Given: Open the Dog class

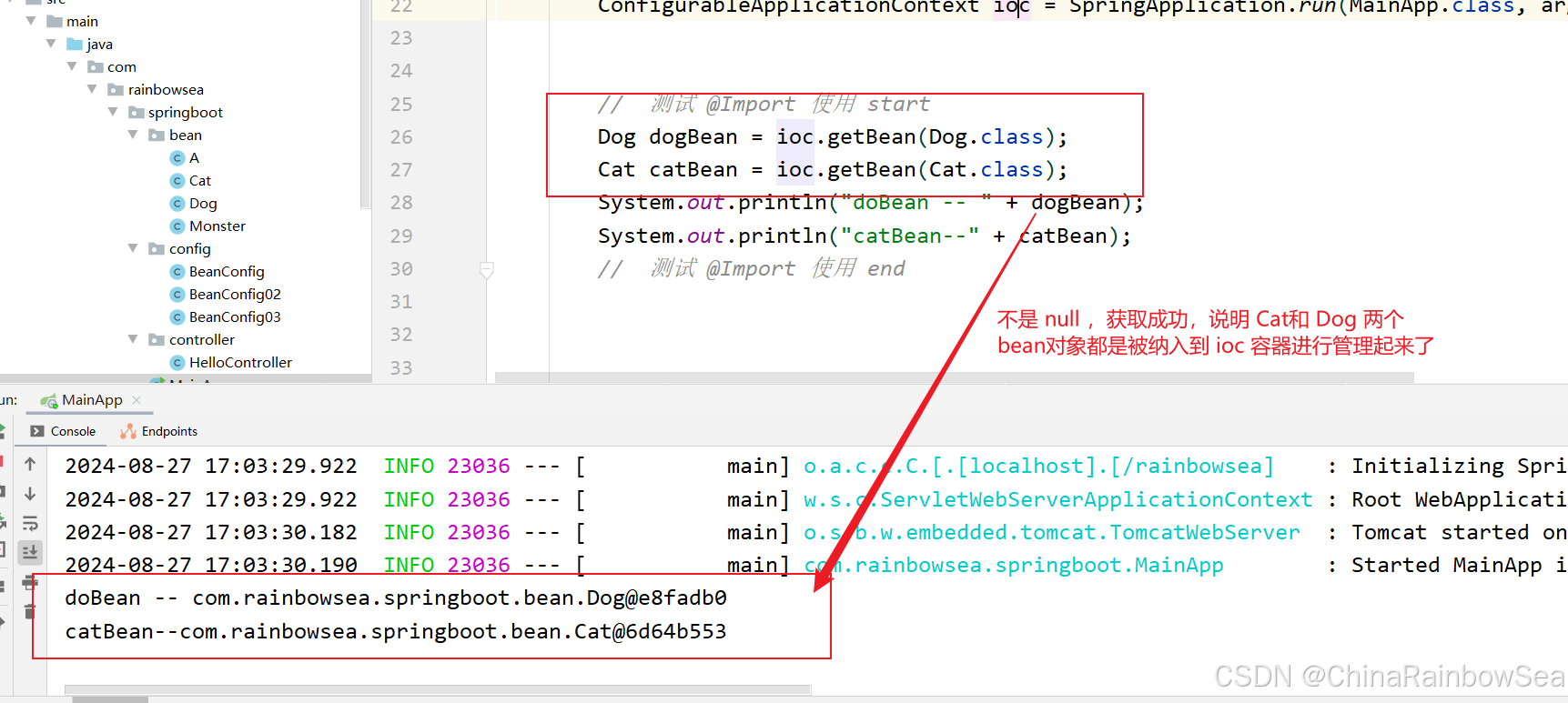Looking at the screenshot, I should pyautogui.click(x=203, y=203).
